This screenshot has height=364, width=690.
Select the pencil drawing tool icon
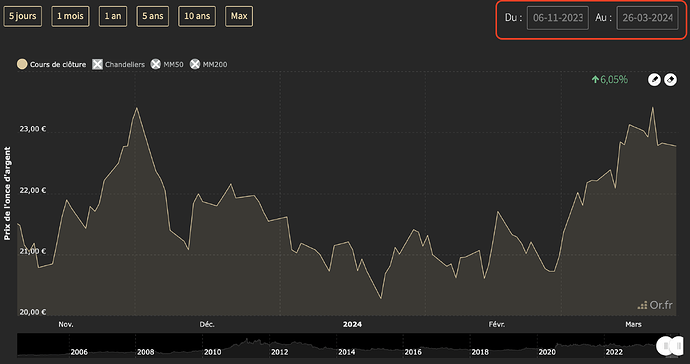[654, 80]
